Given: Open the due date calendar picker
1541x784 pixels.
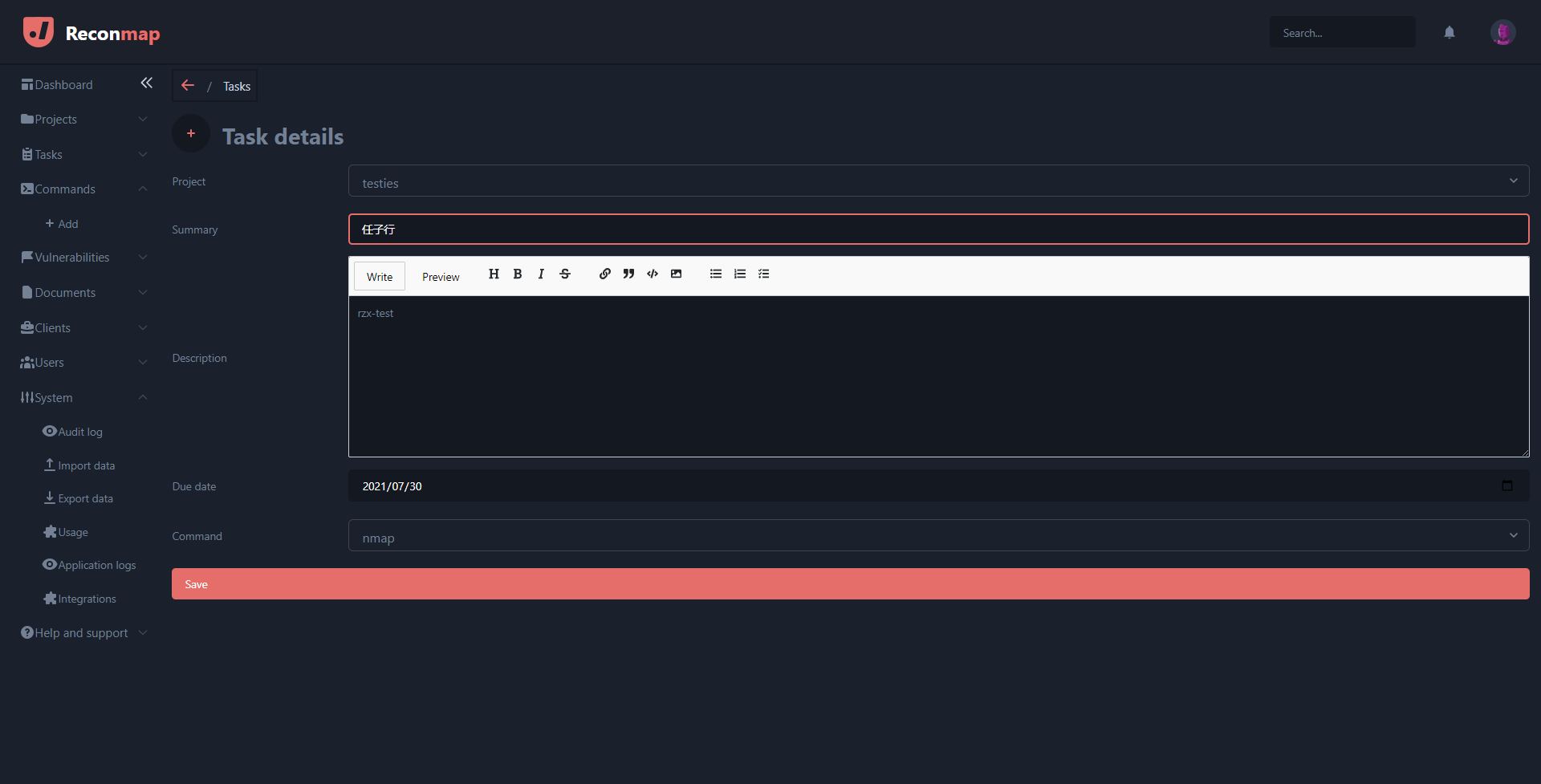Looking at the screenshot, I should [x=1506, y=486].
